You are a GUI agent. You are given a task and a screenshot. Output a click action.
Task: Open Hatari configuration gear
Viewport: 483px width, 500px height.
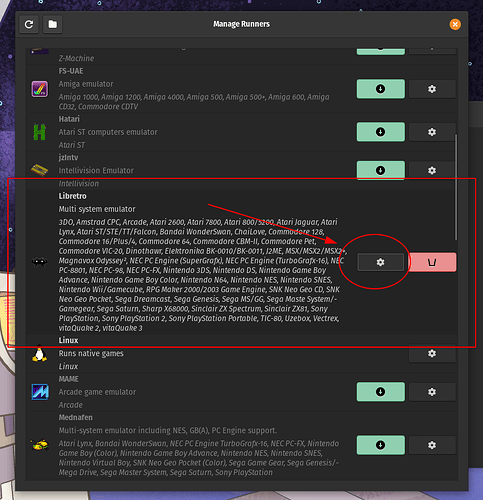[x=432, y=132]
